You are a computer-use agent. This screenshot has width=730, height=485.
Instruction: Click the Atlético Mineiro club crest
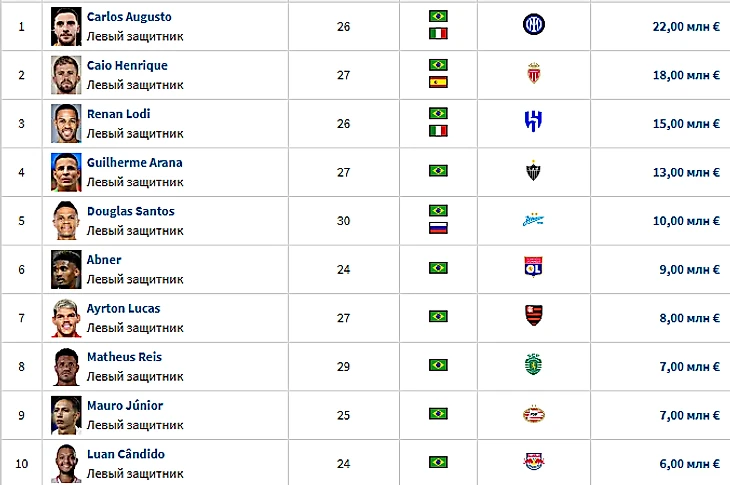click(x=534, y=170)
